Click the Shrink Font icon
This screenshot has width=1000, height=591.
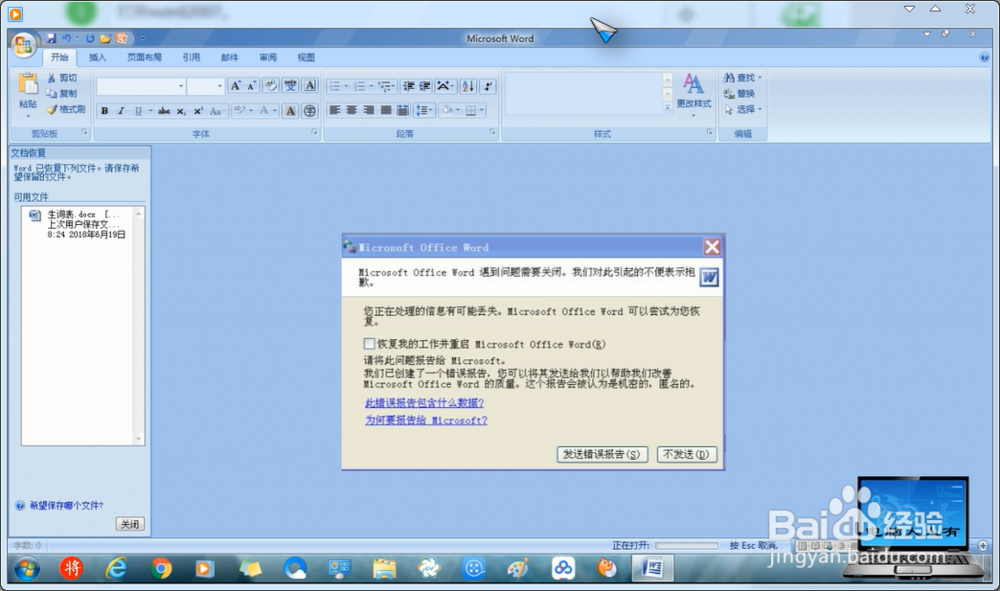(x=251, y=86)
